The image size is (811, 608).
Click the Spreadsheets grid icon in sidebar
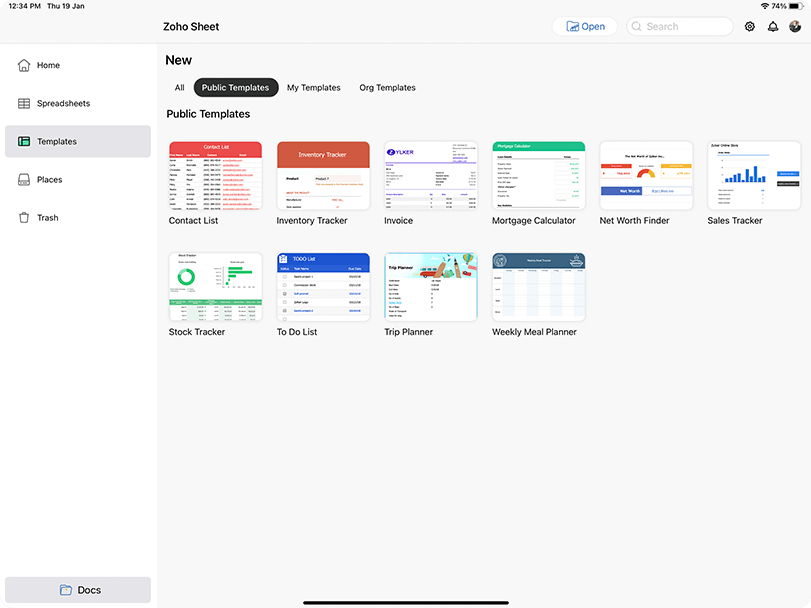pos(24,103)
